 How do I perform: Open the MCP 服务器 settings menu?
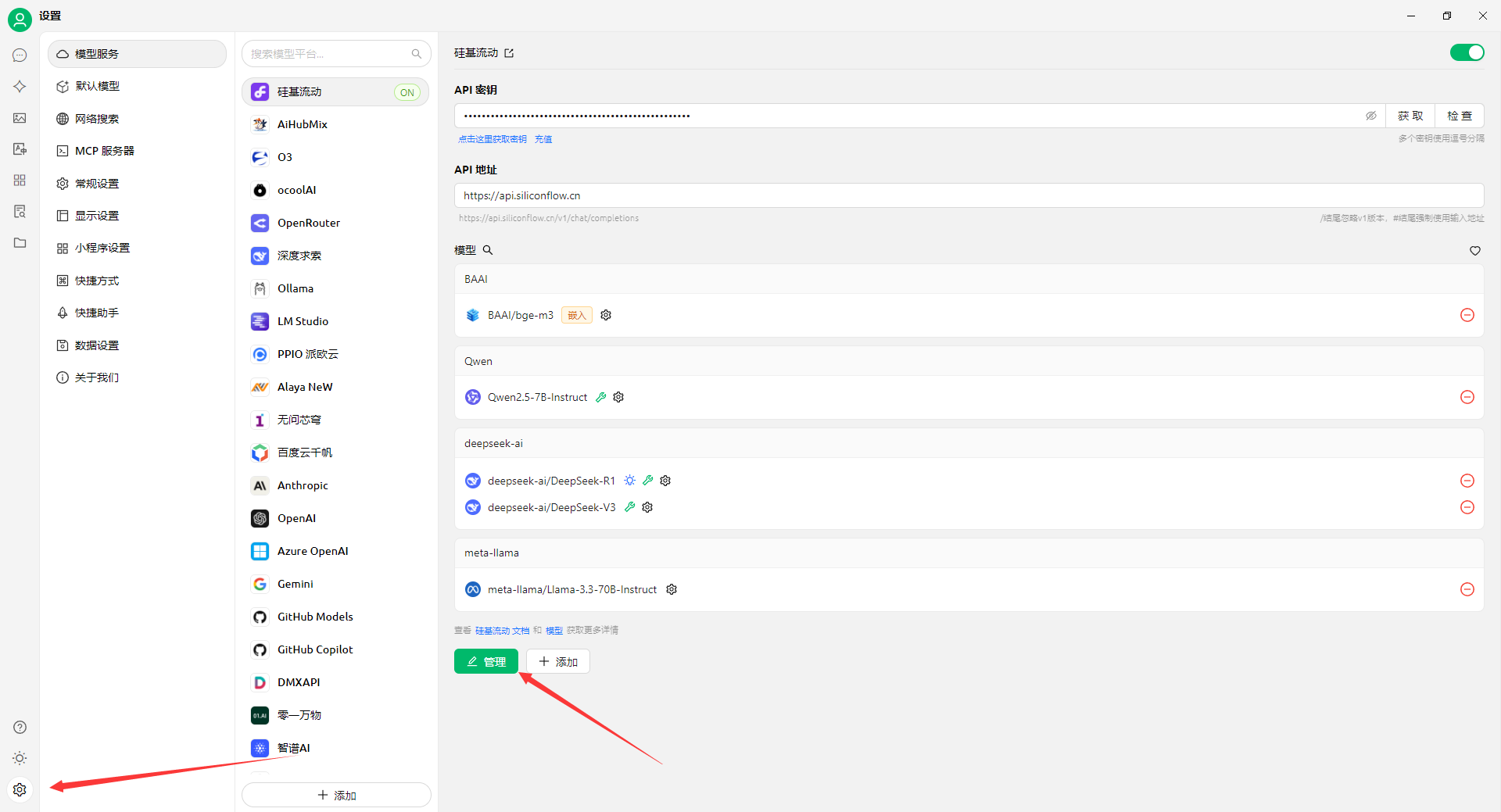click(x=105, y=151)
